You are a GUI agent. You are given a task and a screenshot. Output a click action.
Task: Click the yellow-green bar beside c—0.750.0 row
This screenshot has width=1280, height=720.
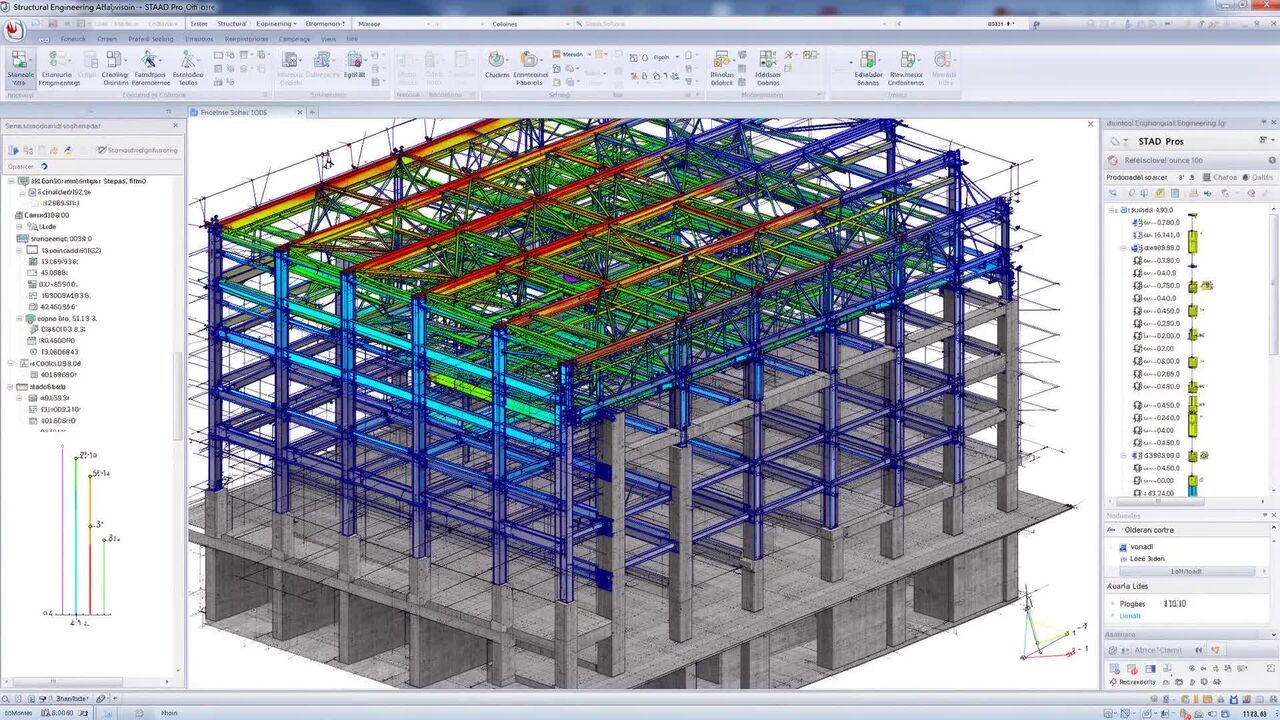[1193, 286]
